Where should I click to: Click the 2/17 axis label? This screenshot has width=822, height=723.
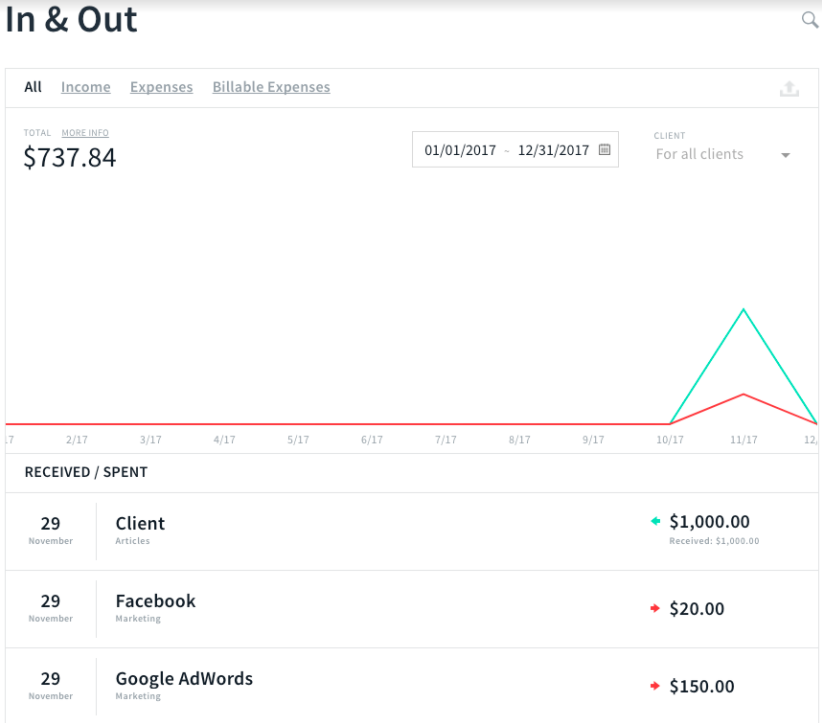click(77, 440)
